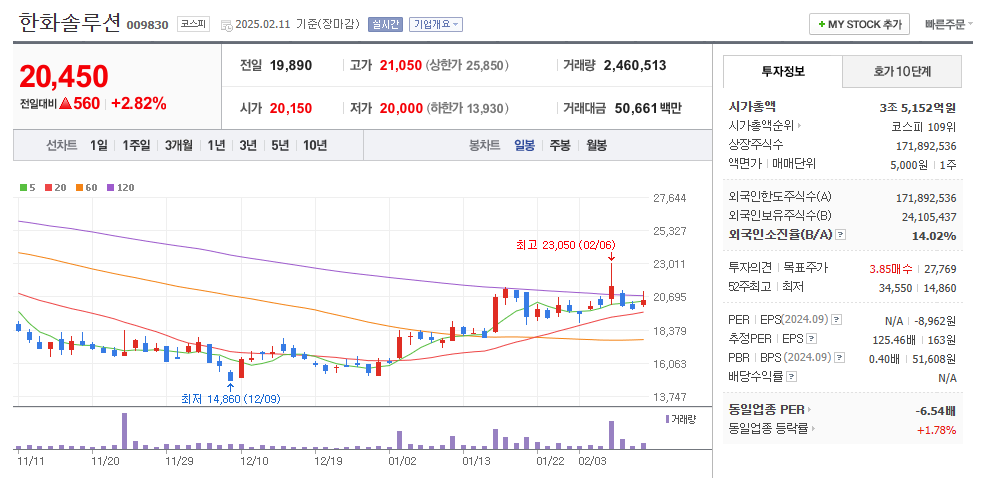Click the 거래량 value 2,460,513
This screenshot has height=478, width=983.
[x=634, y=65]
